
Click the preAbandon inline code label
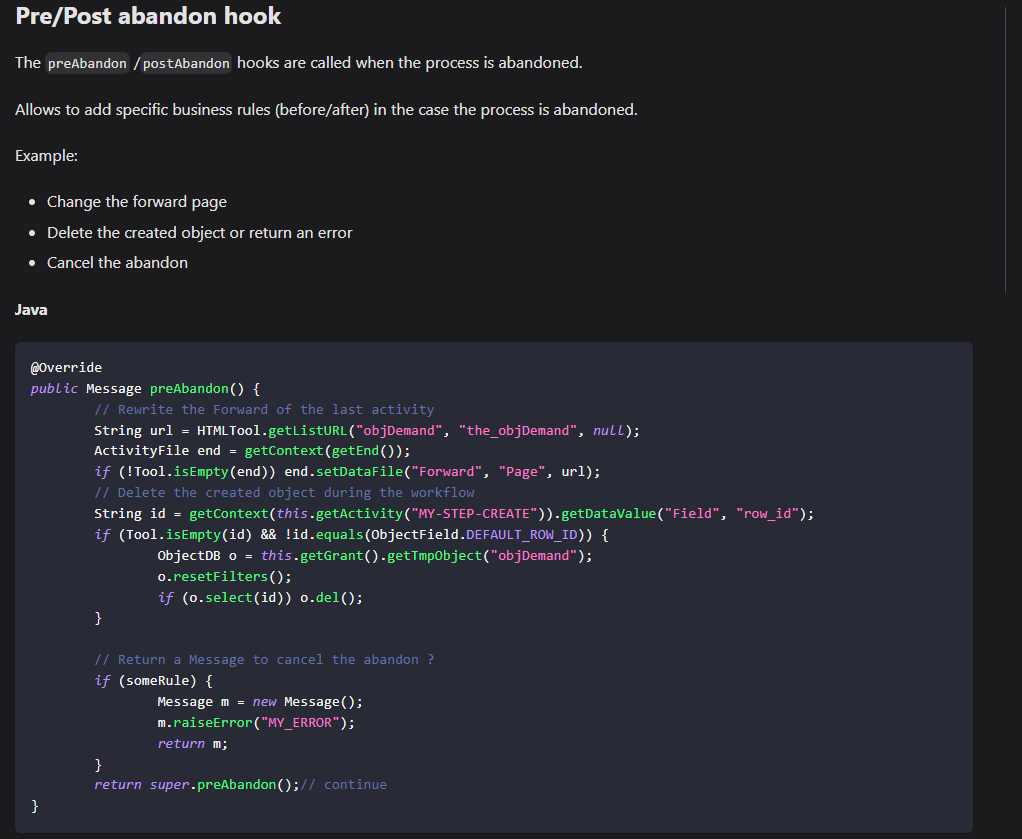pos(87,64)
